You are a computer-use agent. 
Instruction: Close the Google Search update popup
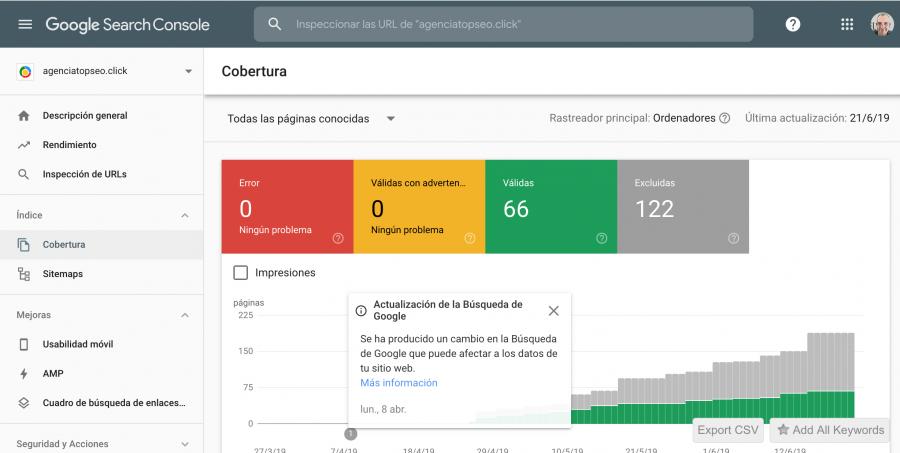coord(553,310)
